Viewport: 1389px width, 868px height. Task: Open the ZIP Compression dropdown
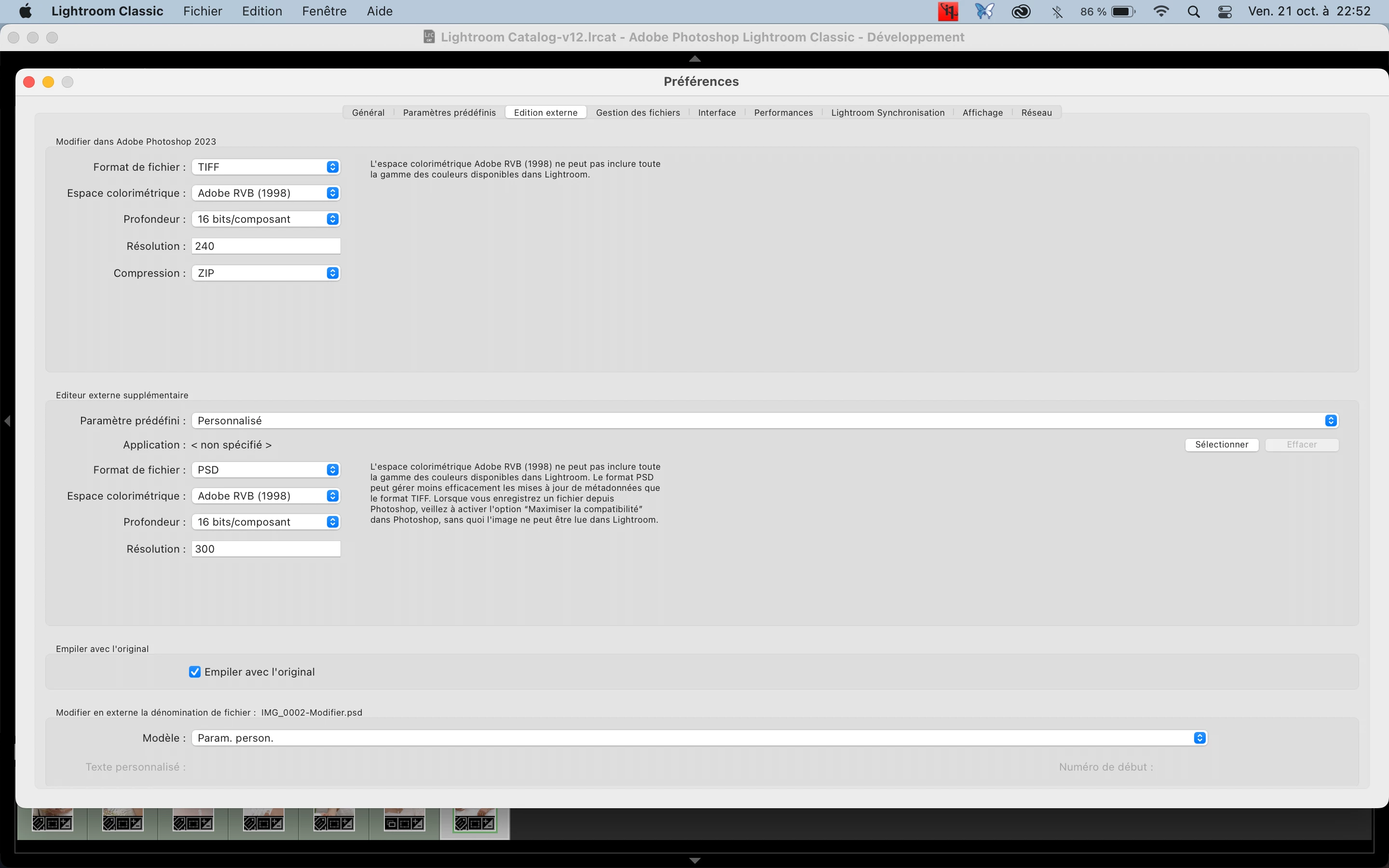click(x=266, y=273)
